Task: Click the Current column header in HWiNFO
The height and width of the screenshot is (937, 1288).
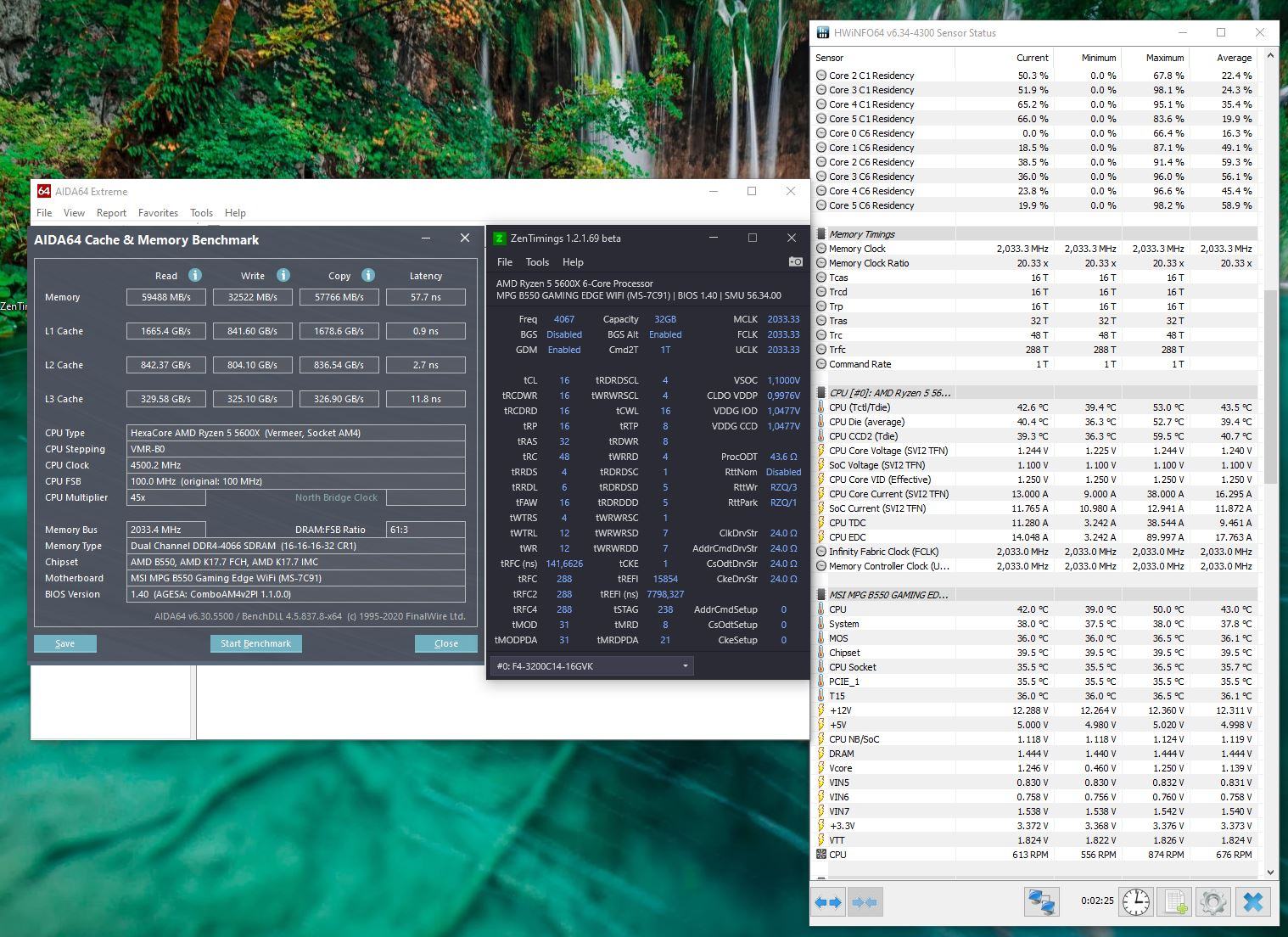Action: pos(1004,58)
